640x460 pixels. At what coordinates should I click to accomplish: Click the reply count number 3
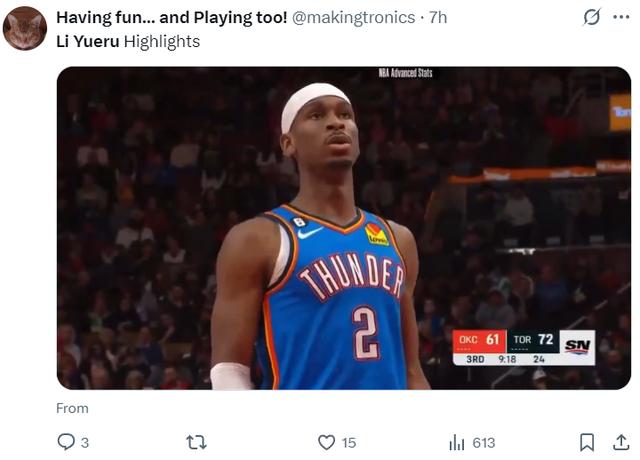point(85,442)
